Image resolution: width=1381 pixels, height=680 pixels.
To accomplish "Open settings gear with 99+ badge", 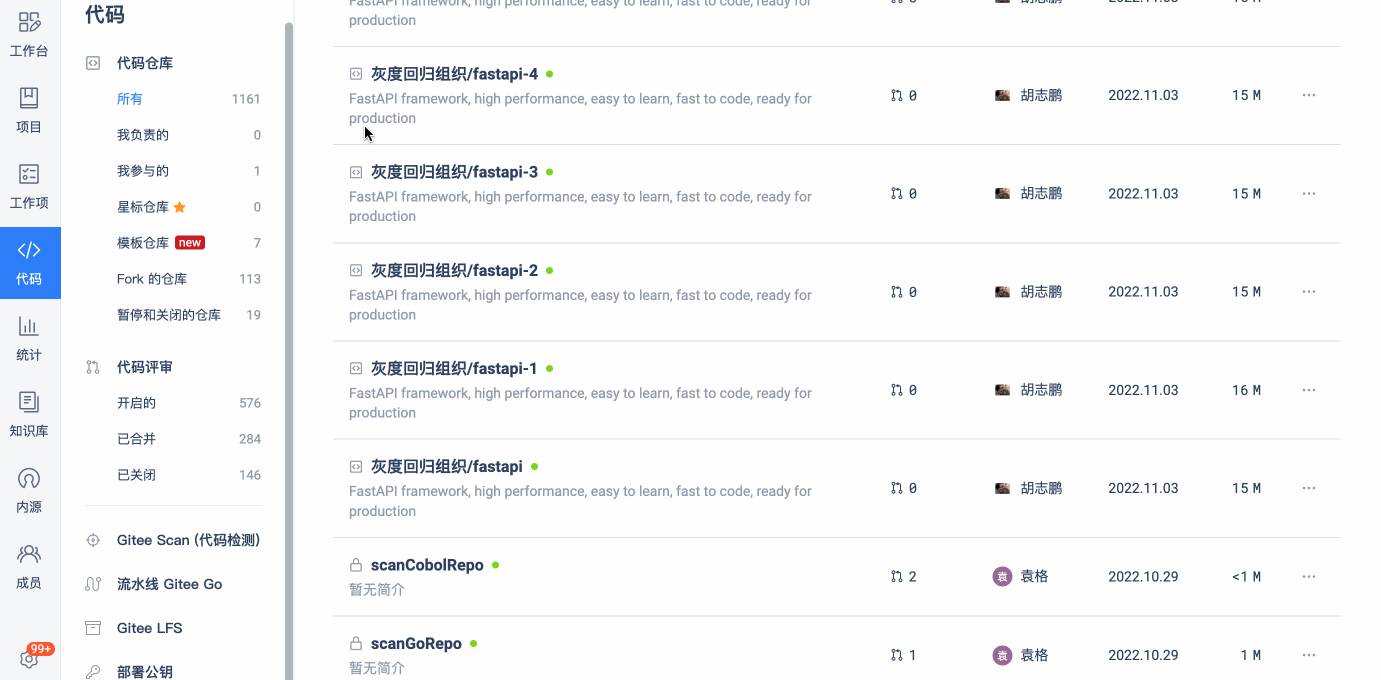I will (x=30, y=659).
